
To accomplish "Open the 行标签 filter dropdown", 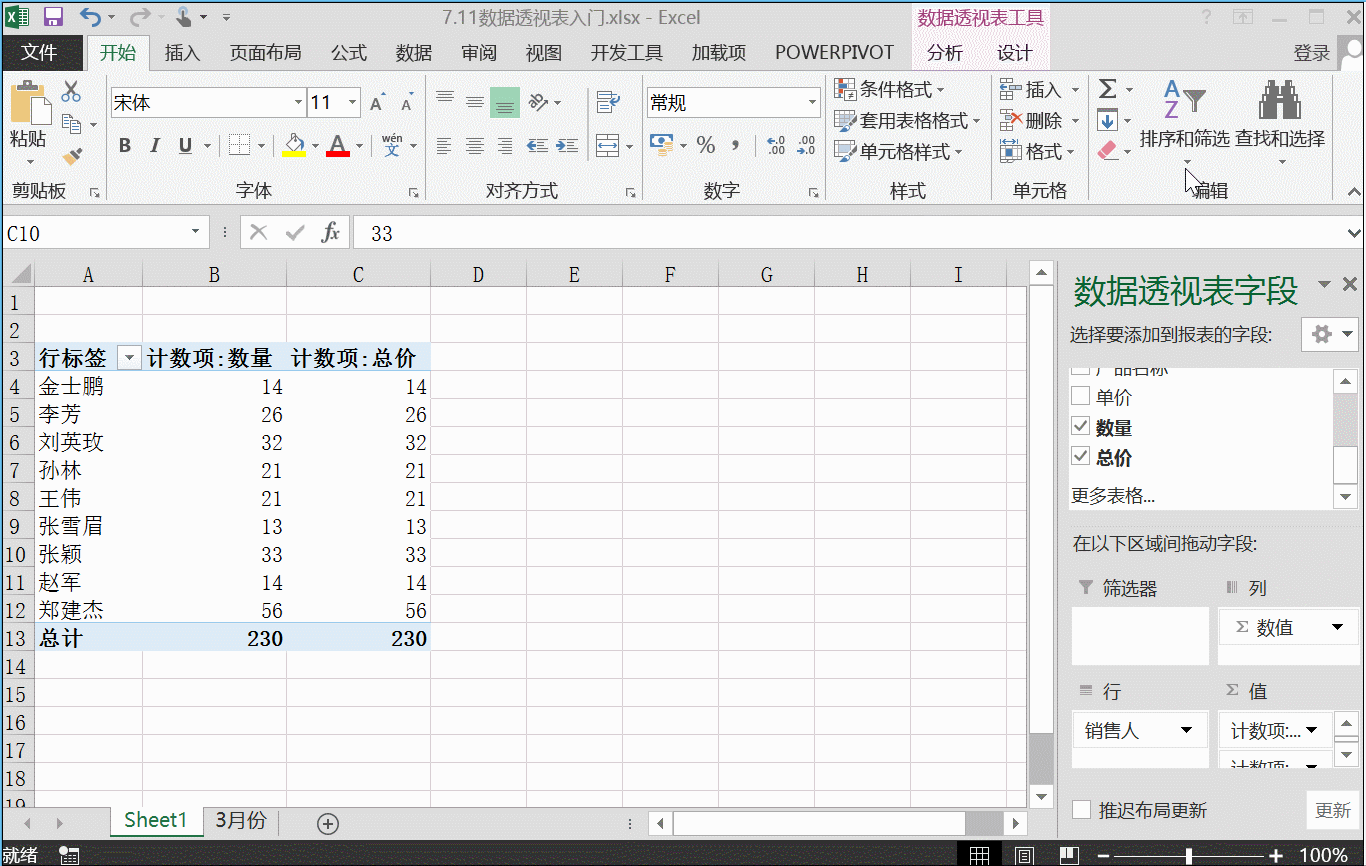I will [x=129, y=357].
